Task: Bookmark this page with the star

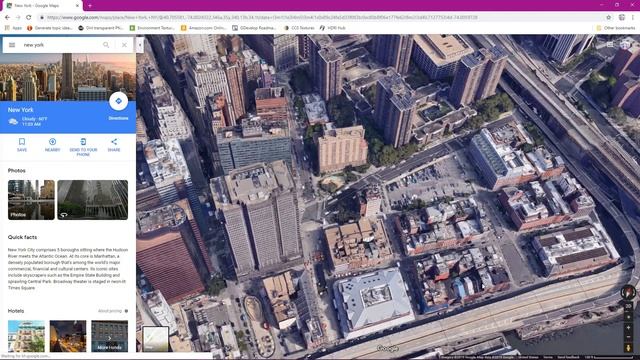Action: [x=609, y=18]
